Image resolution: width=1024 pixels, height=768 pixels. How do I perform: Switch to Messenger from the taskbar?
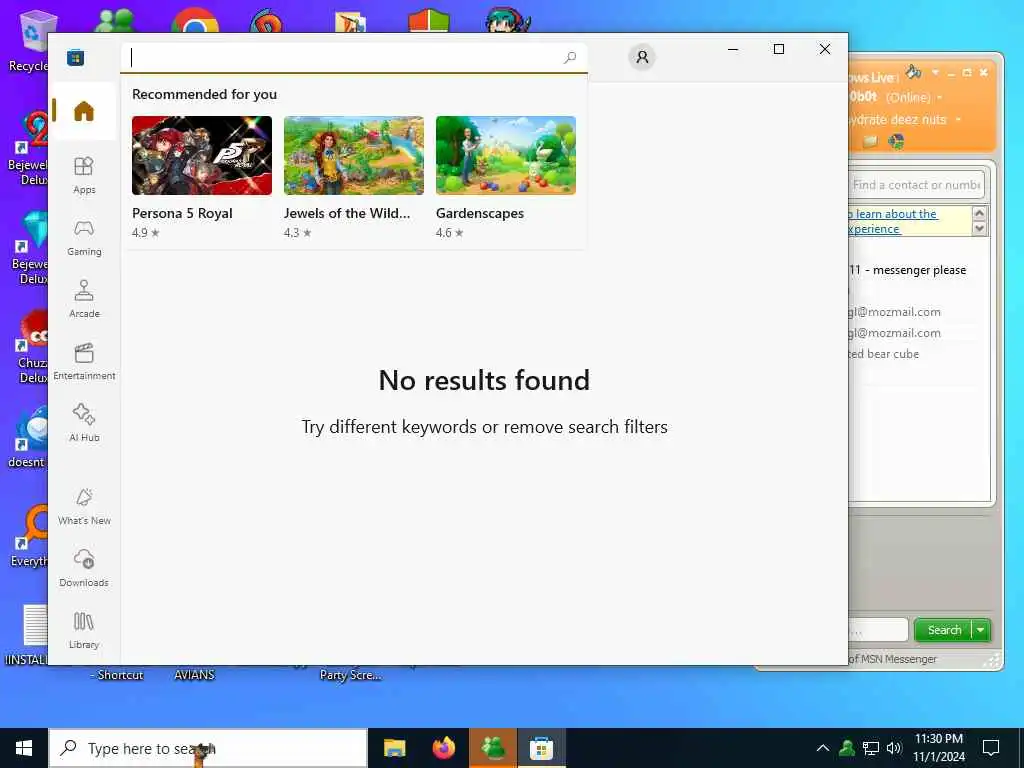pyautogui.click(x=492, y=748)
